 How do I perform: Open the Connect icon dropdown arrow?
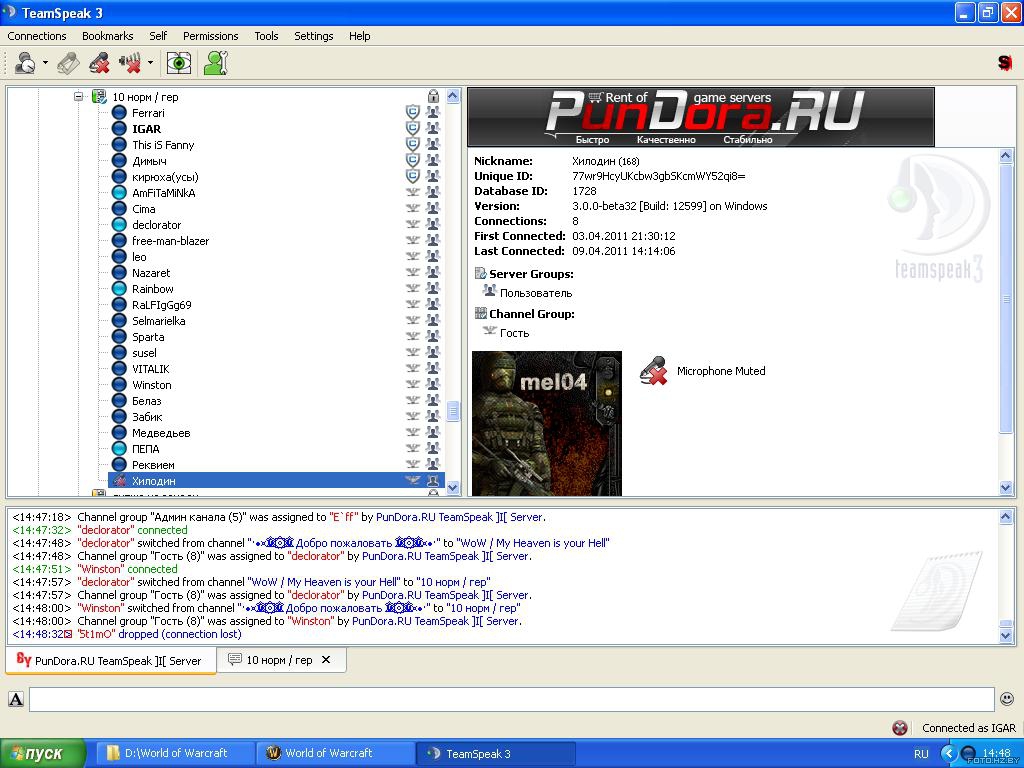[x=45, y=63]
